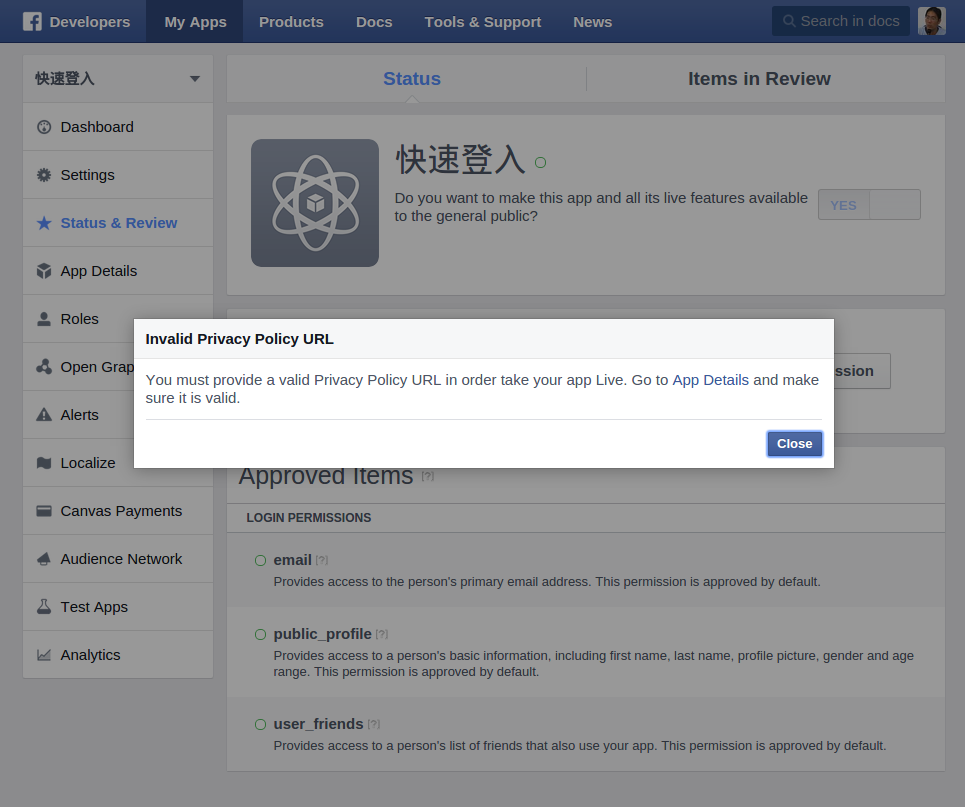Click the App Details cube icon
Image resolution: width=965 pixels, height=807 pixels.
click(x=44, y=271)
